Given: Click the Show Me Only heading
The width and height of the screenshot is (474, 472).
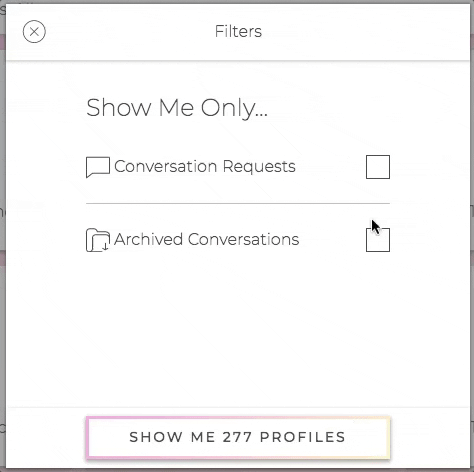Looking at the screenshot, I should [x=177, y=108].
